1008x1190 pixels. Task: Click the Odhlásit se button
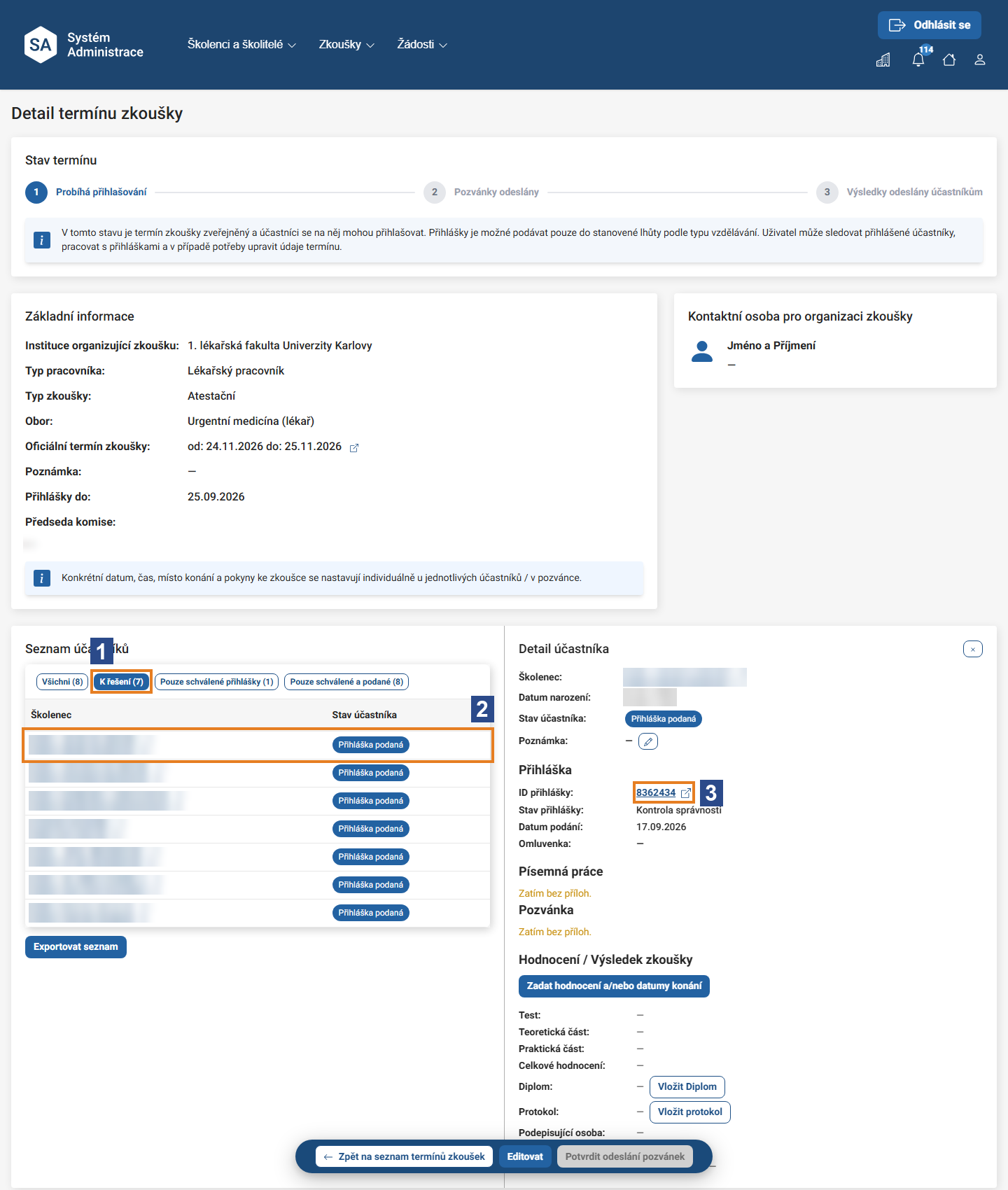[930, 25]
